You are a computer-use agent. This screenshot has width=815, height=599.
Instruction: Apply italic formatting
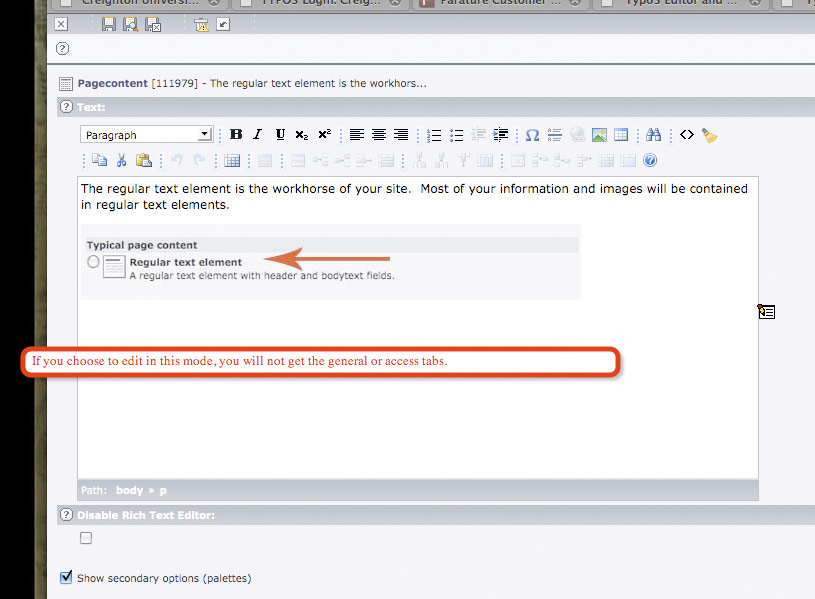[x=257, y=135]
